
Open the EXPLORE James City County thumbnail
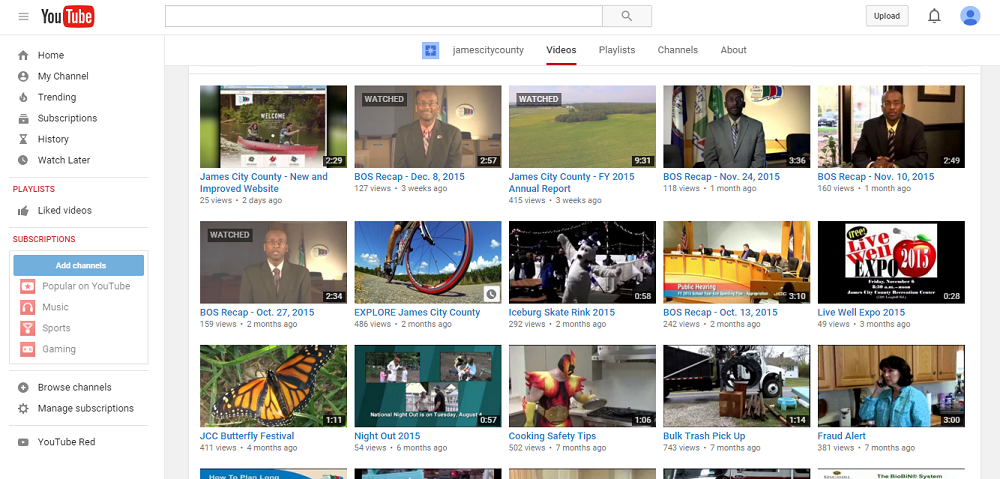coord(427,262)
